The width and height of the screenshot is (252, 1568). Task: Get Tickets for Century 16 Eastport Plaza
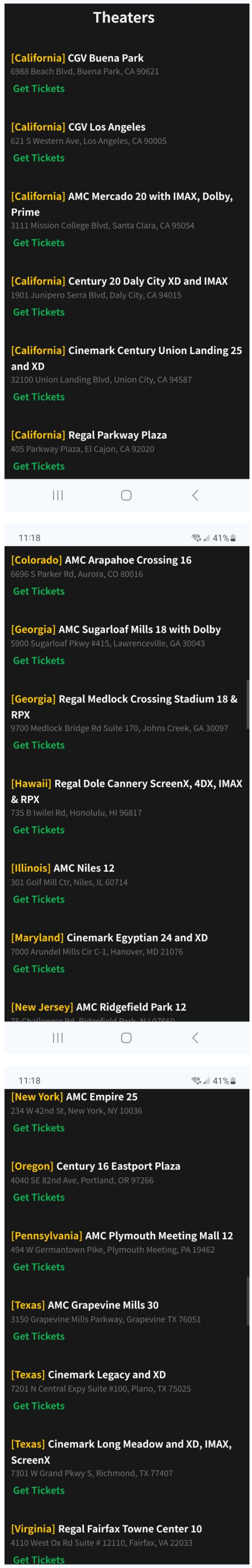click(39, 1197)
